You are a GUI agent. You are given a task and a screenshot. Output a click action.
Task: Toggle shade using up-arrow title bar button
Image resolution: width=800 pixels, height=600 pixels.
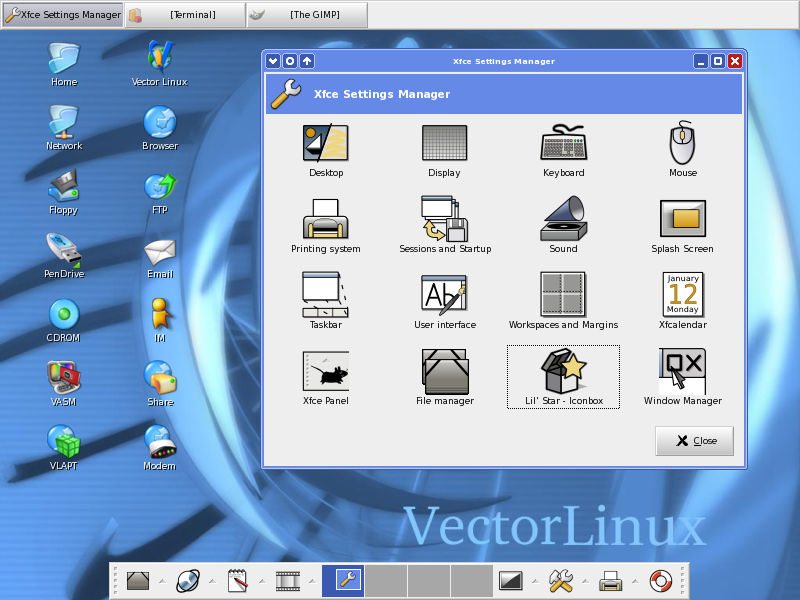pyautogui.click(x=307, y=61)
